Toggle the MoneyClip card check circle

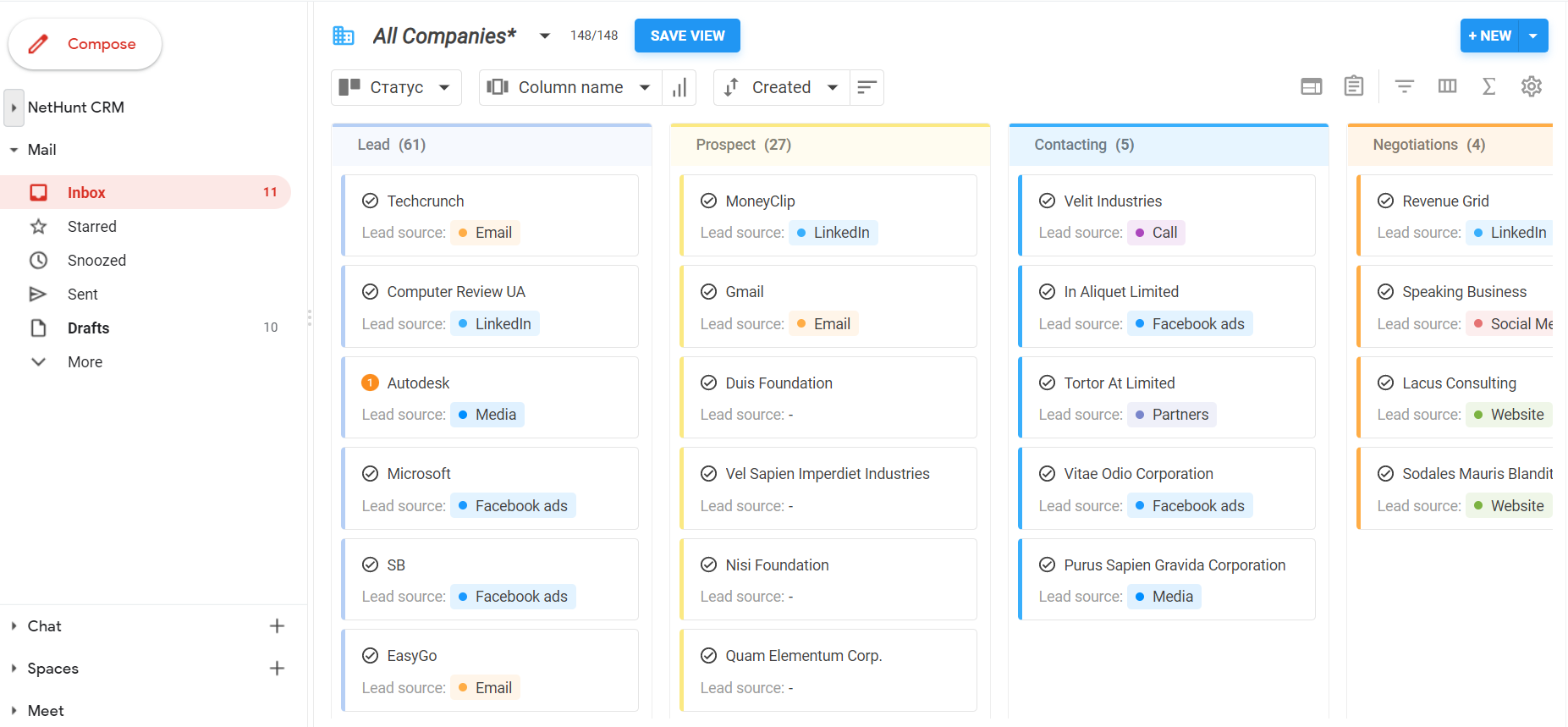pos(708,201)
